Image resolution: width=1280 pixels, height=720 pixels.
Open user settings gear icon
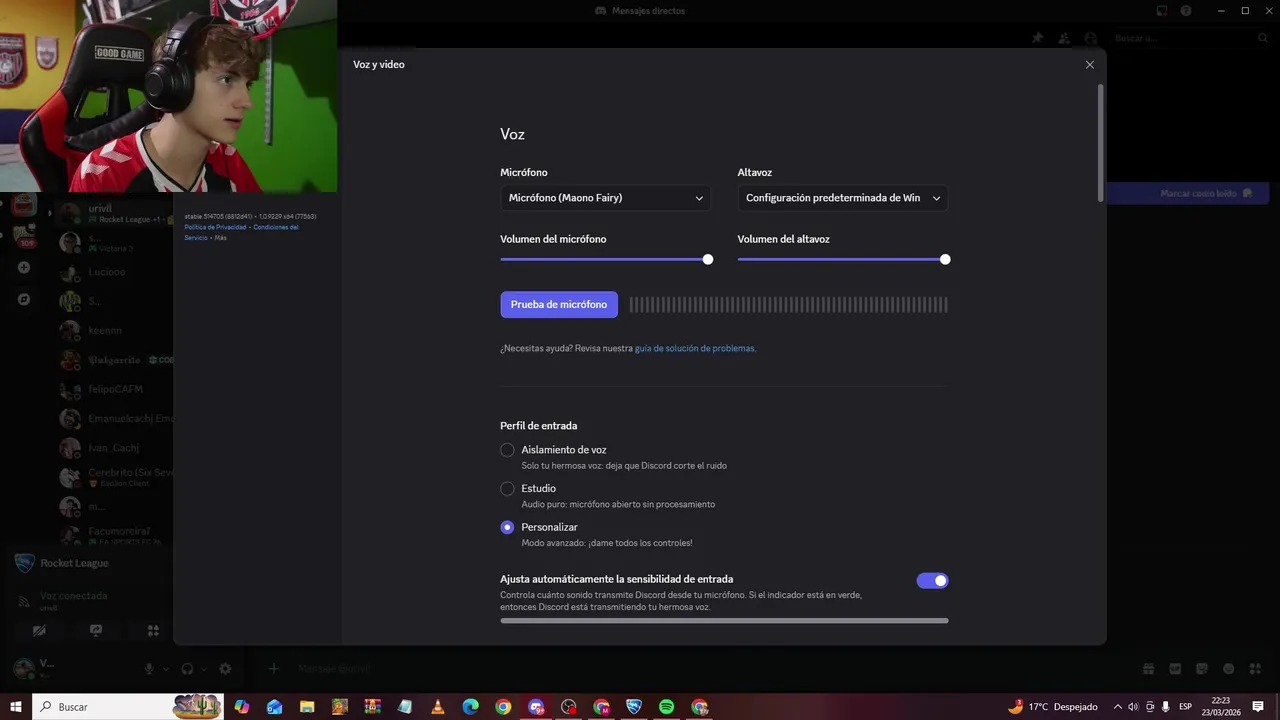[226, 669]
